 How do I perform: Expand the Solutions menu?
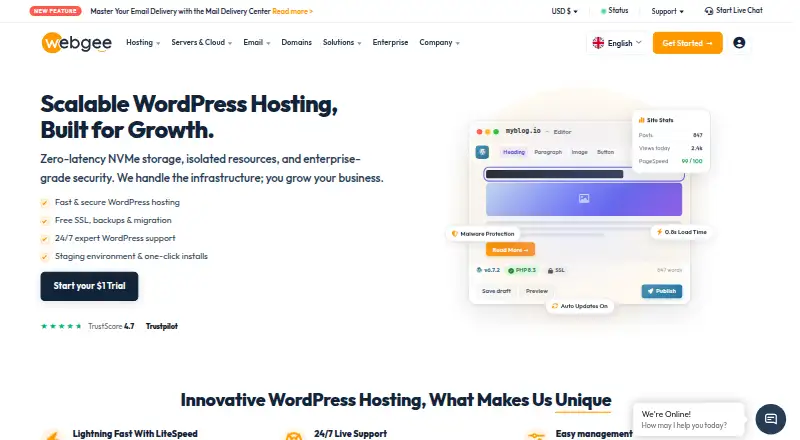click(x=342, y=42)
